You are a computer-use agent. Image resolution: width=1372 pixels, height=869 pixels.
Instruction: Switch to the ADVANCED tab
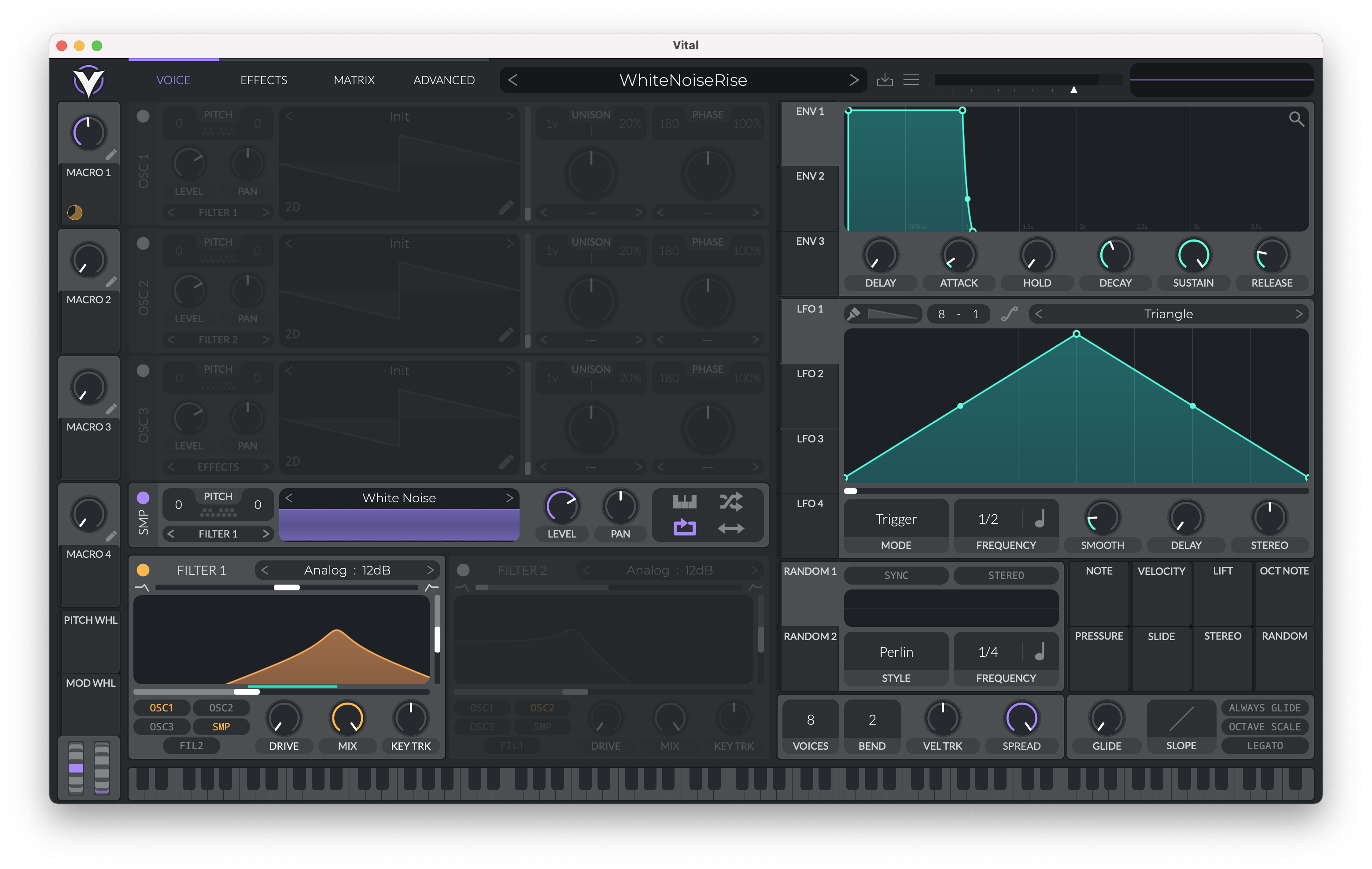[x=444, y=80]
